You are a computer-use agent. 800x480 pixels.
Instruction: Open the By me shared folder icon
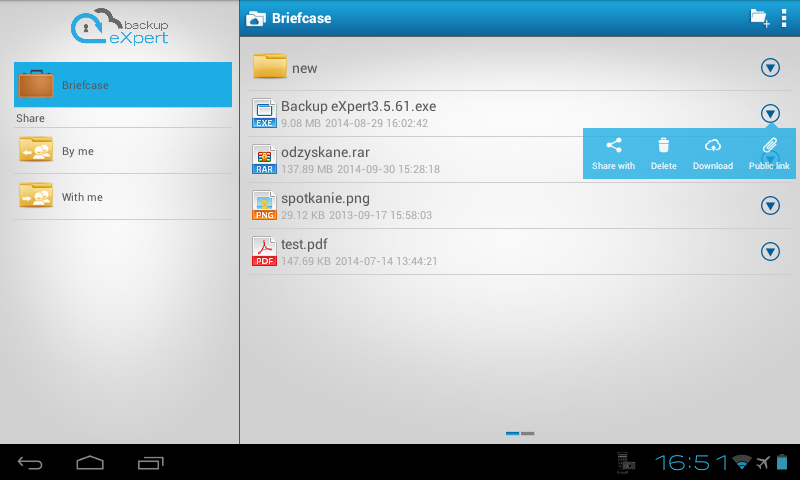[36, 149]
